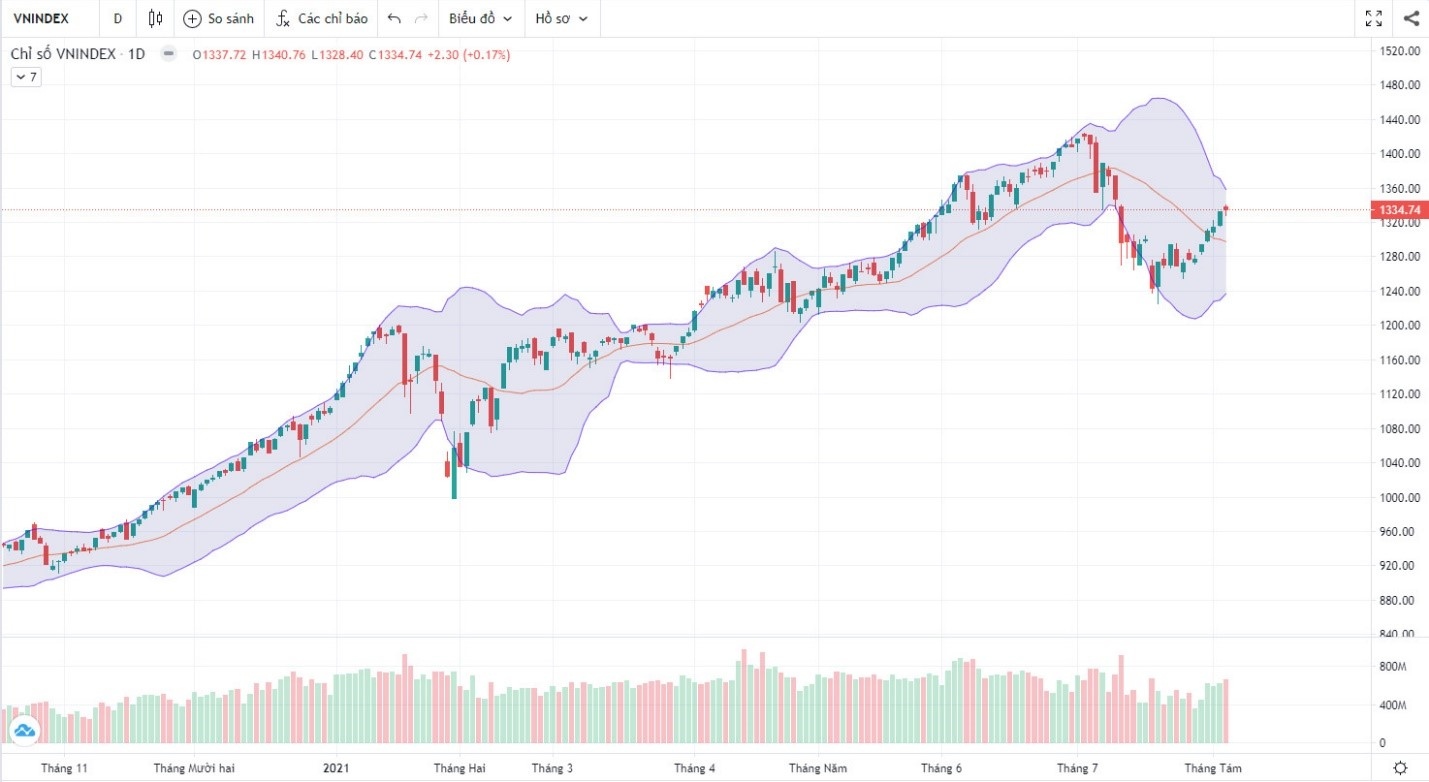Click the So sánh compare plus icon
Screen dimensions: 1429x782
pyautogui.click(x=192, y=18)
